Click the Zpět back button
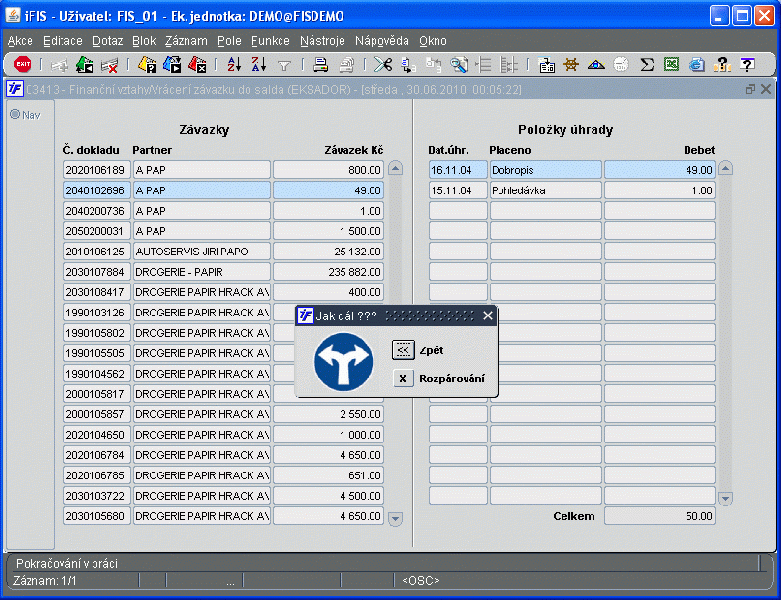Viewport: 781px width, 600px height. [x=403, y=350]
